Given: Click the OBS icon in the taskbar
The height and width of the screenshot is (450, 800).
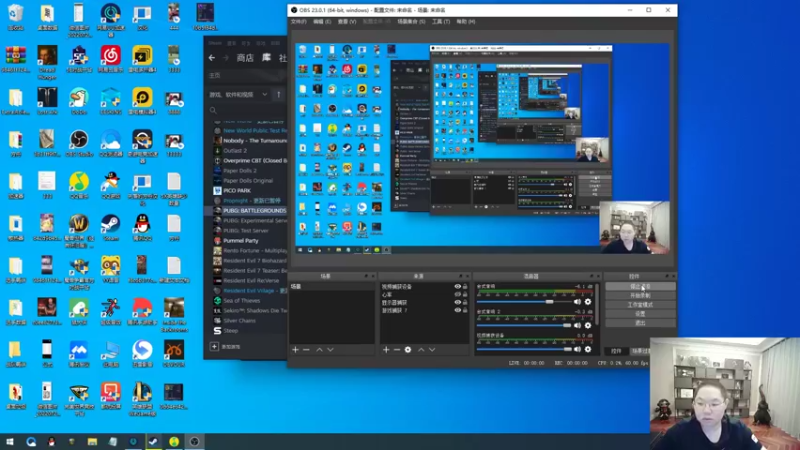Looking at the screenshot, I should point(194,441).
